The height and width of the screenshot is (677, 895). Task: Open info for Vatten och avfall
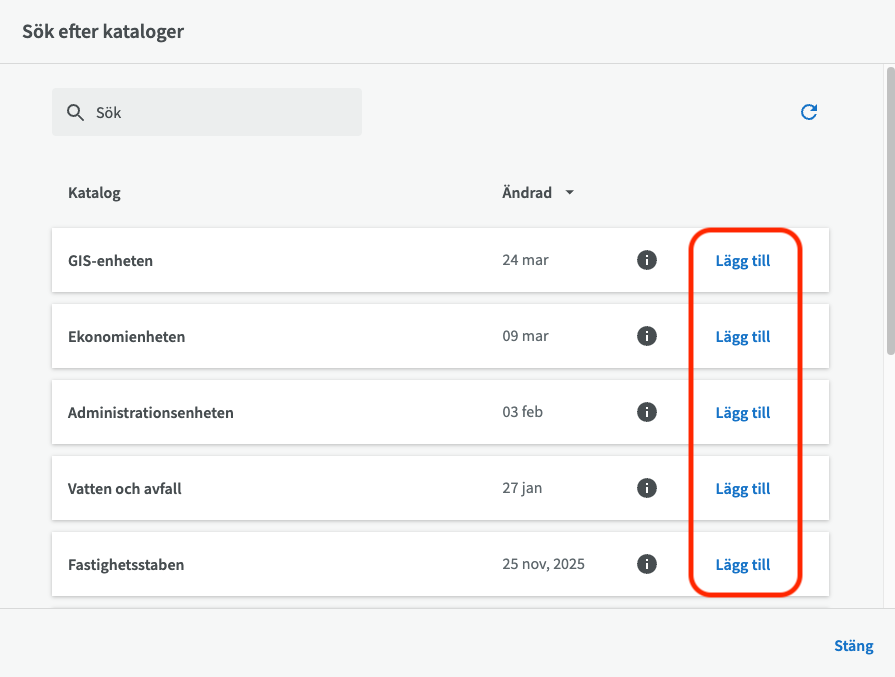pos(647,488)
